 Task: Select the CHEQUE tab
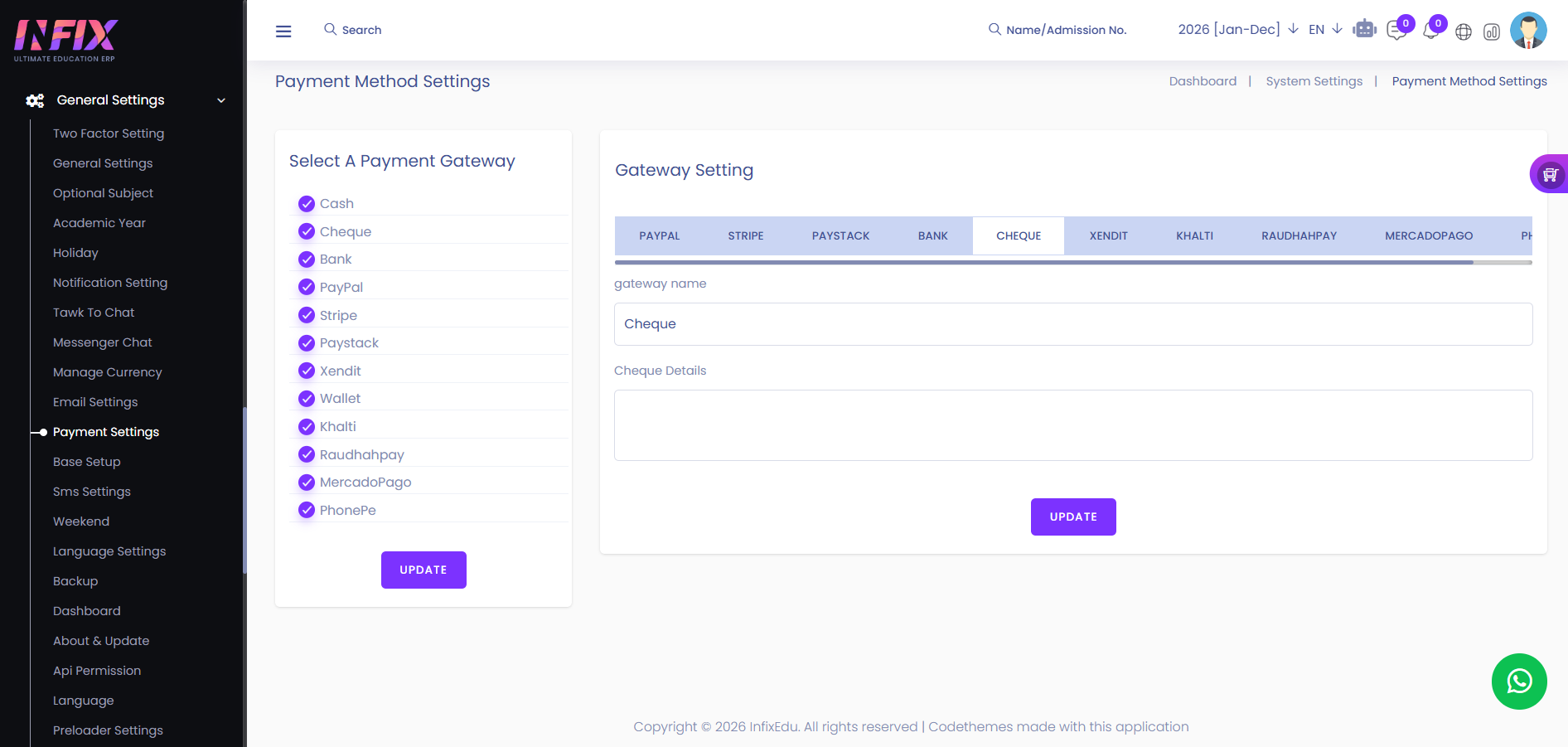point(1019,236)
